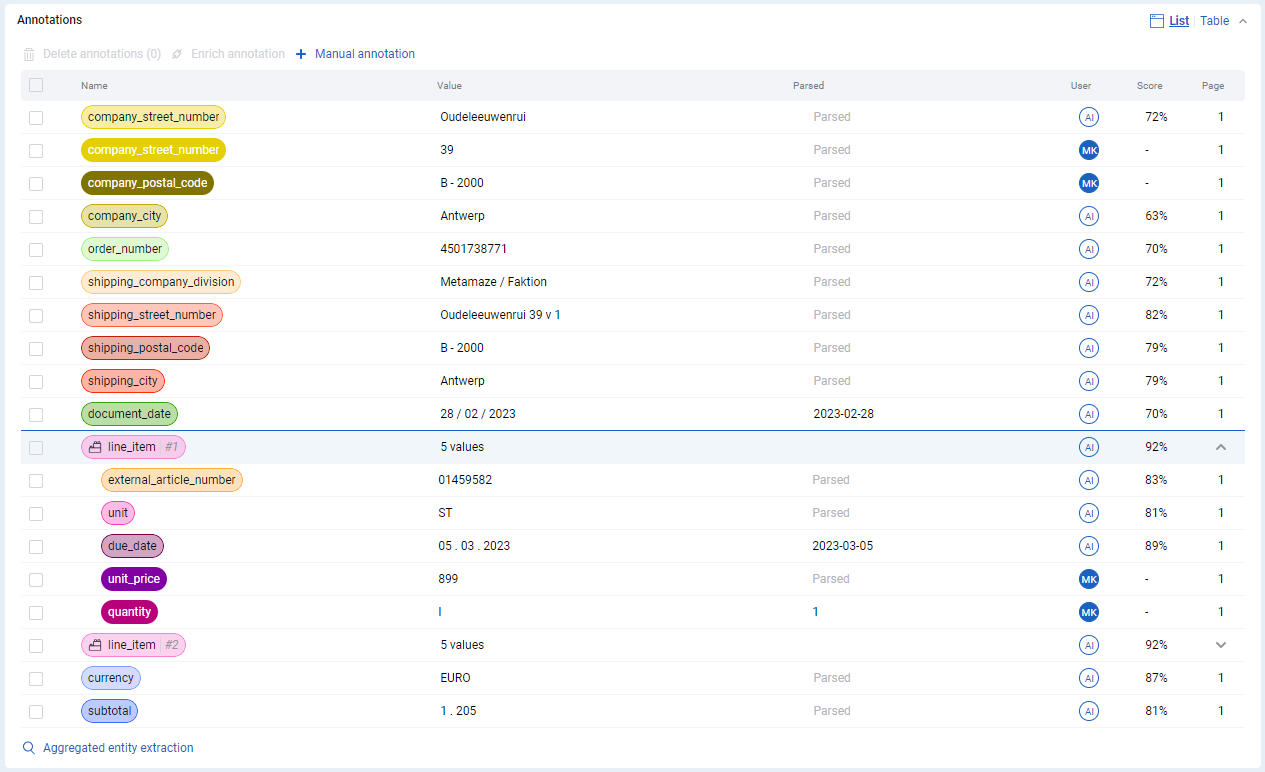The height and width of the screenshot is (772, 1265).
Task: Click the Enrich annotation link icon
Action: [177, 54]
